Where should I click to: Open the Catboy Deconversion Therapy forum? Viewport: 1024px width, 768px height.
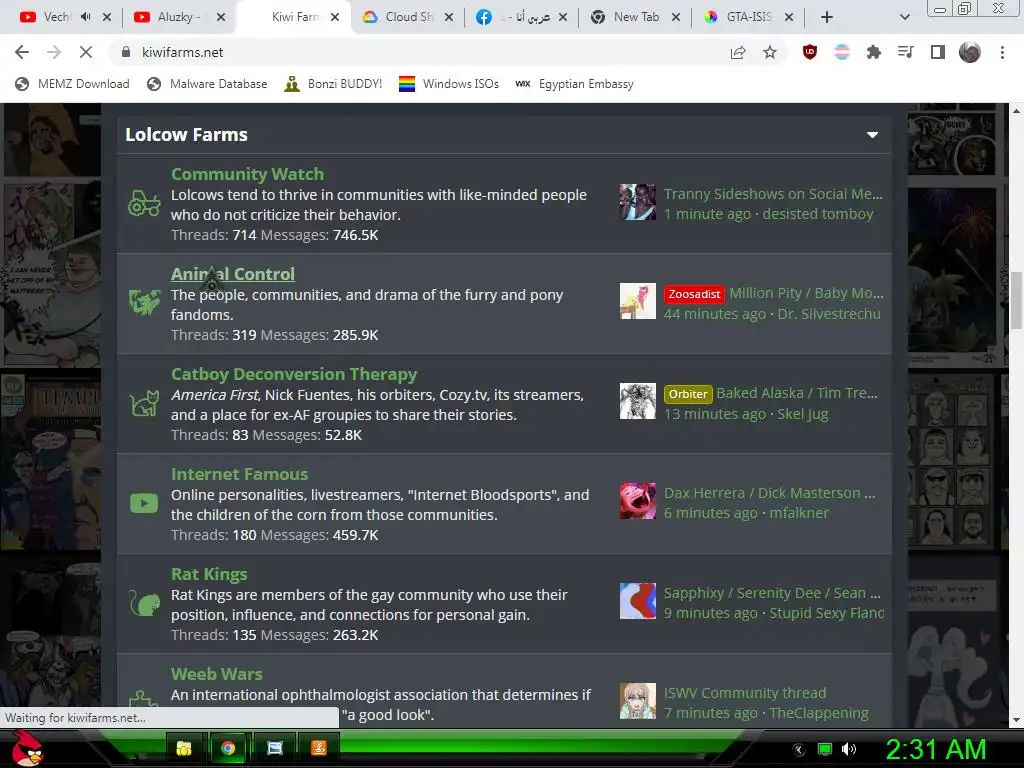click(294, 374)
